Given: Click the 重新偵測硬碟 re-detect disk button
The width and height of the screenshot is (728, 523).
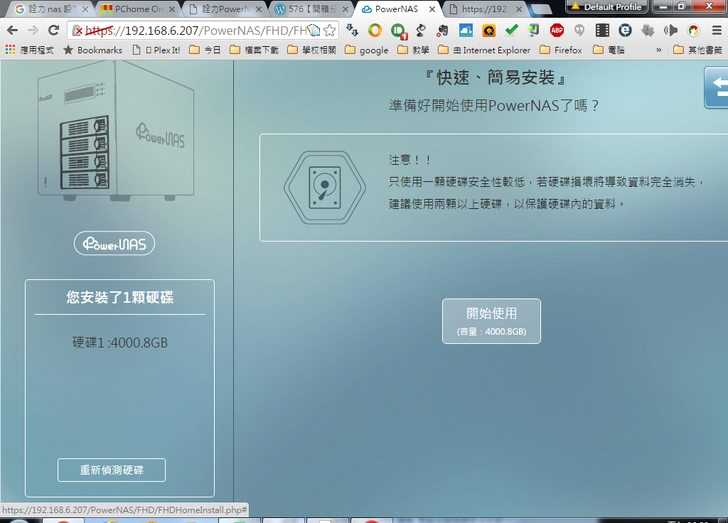Looking at the screenshot, I should tap(111, 470).
